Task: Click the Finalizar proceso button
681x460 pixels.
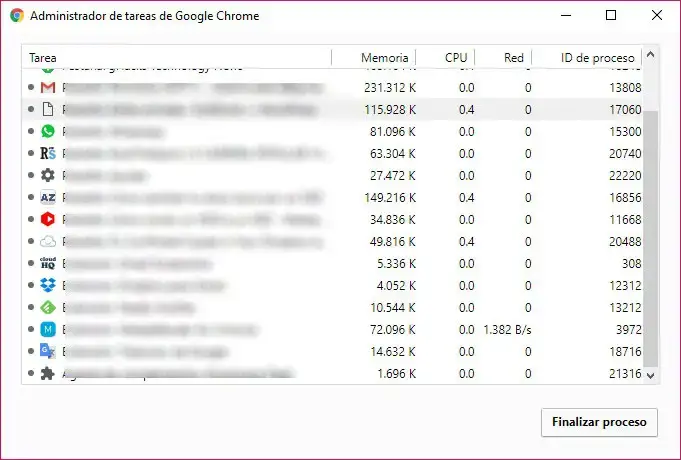Action: pyautogui.click(x=599, y=422)
